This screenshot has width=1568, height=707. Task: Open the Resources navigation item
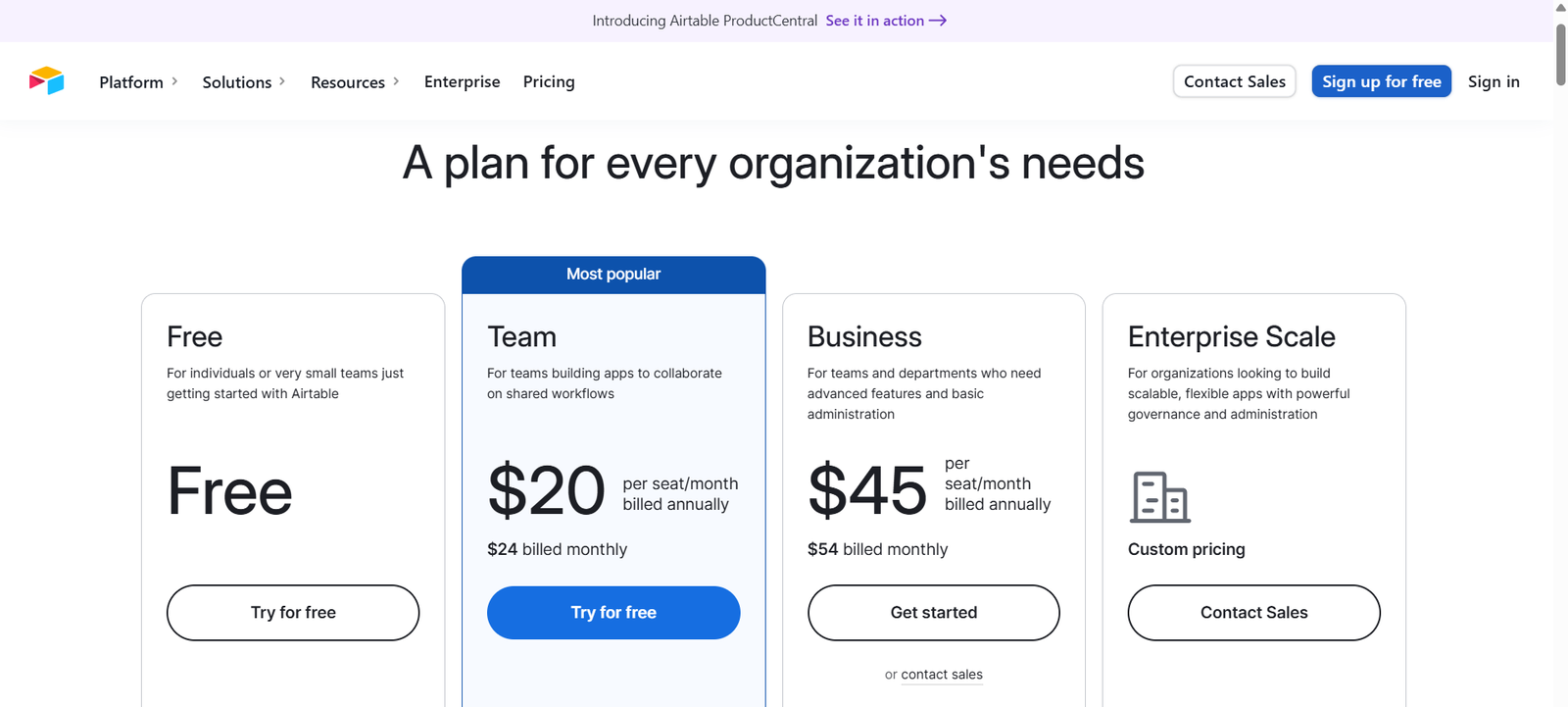[348, 82]
